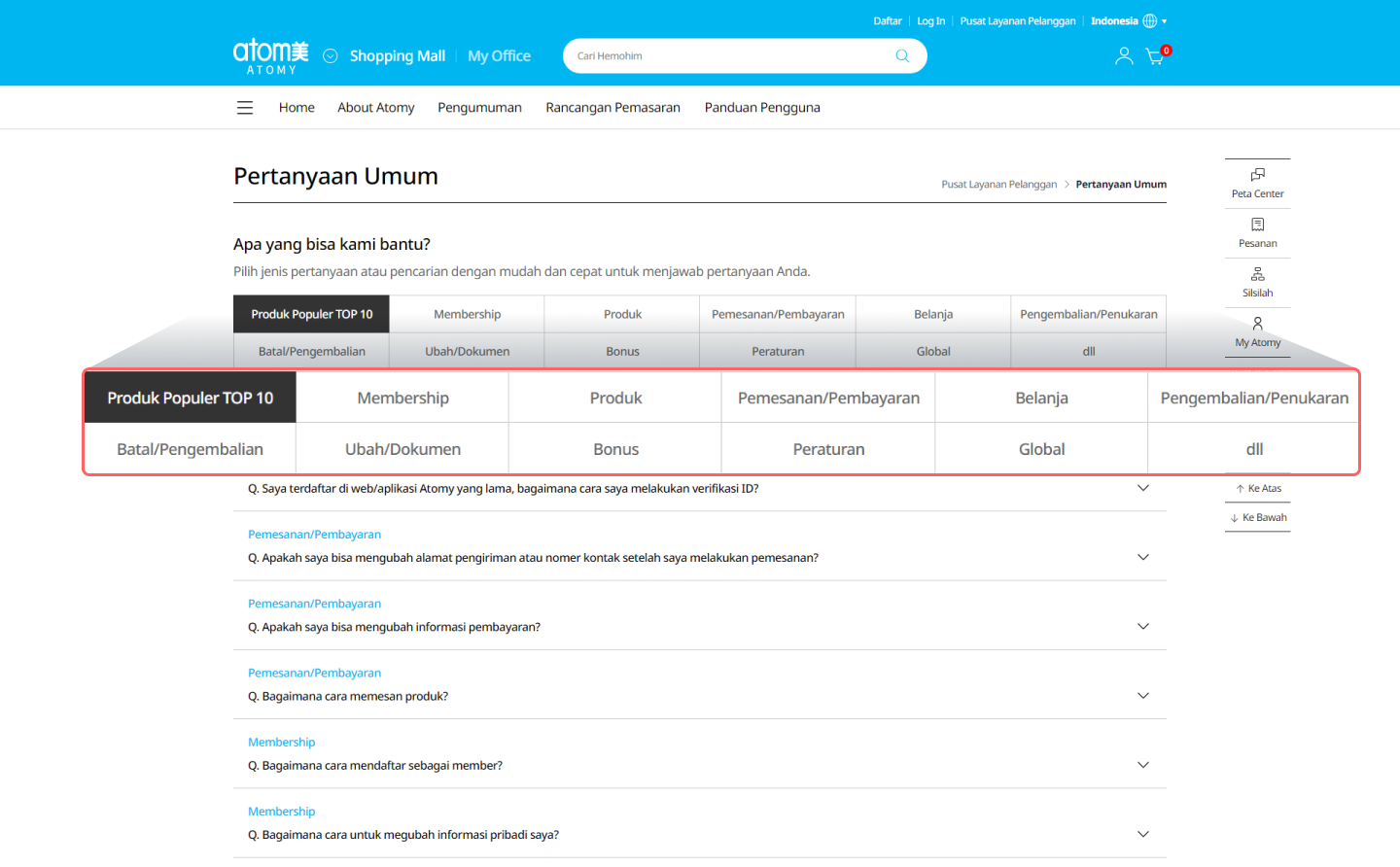Expand the question about changing shipping address
Image resolution: width=1400 pixels, height=867 pixels.
(x=1143, y=557)
